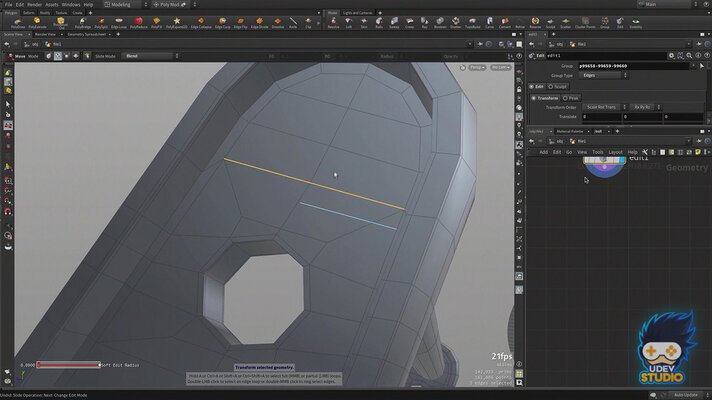Select the PolyExtrude shelf tool

(x=36, y=20)
